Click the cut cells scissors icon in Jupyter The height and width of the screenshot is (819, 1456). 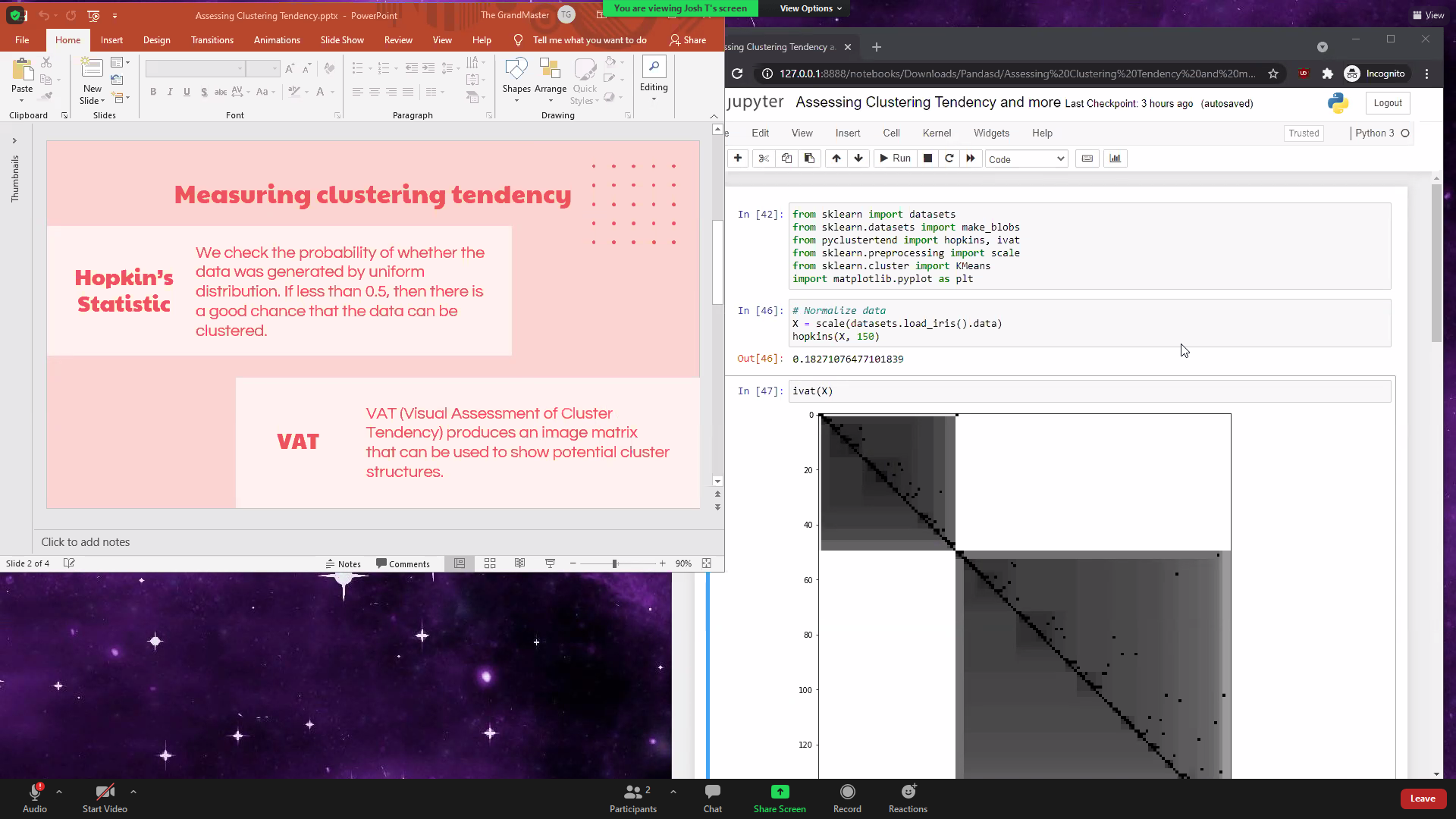coord(764,158)
